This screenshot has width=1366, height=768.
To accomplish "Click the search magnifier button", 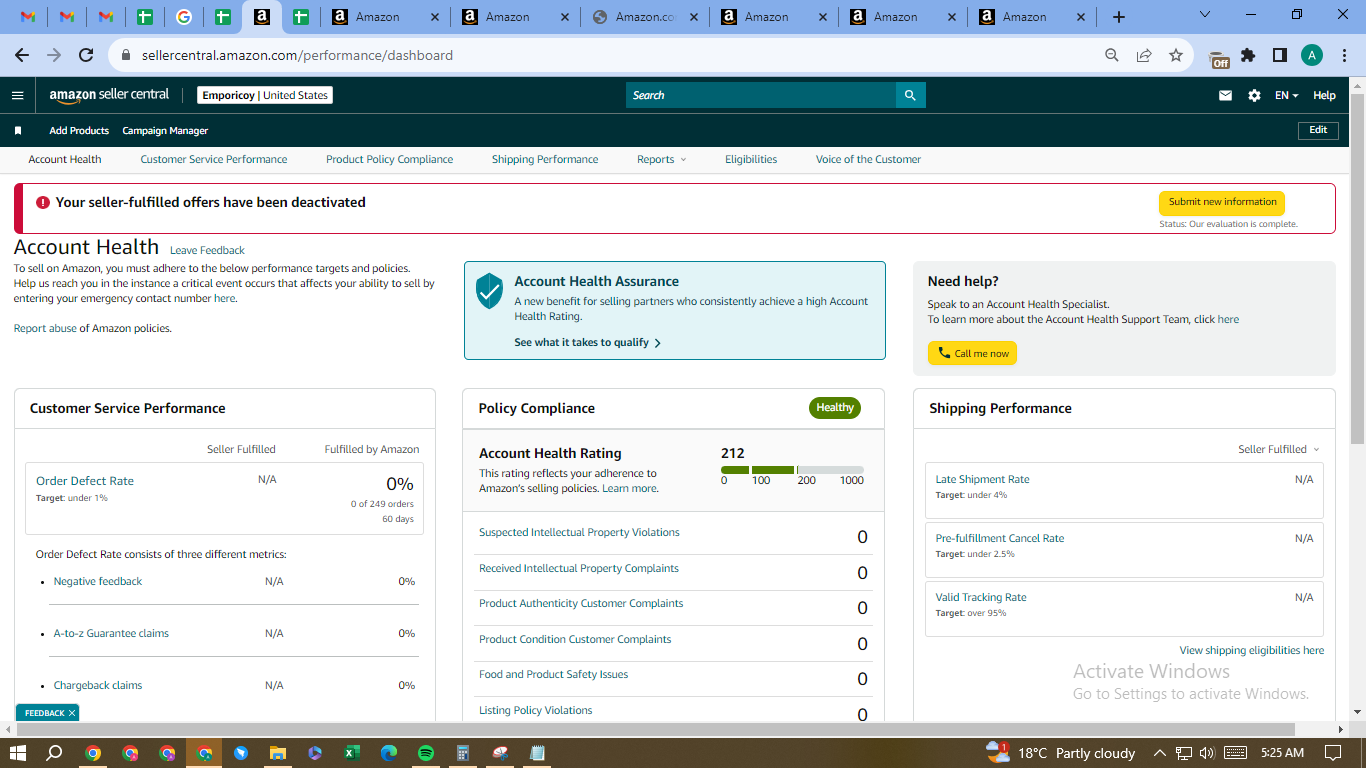I will click(x=910, y=95).
